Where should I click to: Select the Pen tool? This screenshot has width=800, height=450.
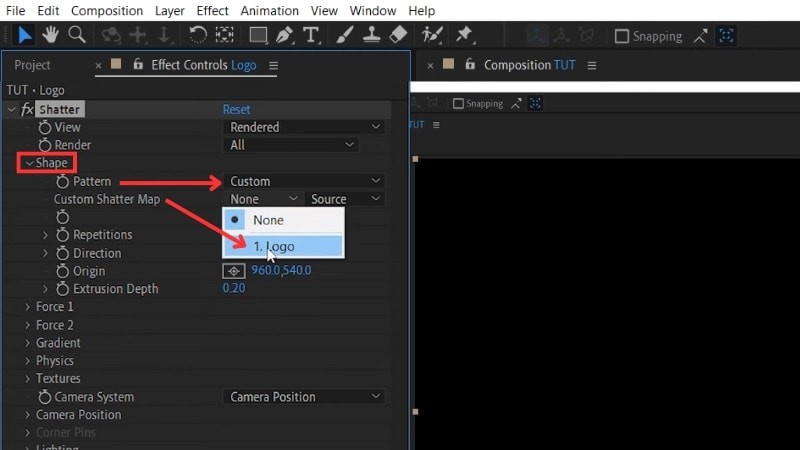(285, 35)
